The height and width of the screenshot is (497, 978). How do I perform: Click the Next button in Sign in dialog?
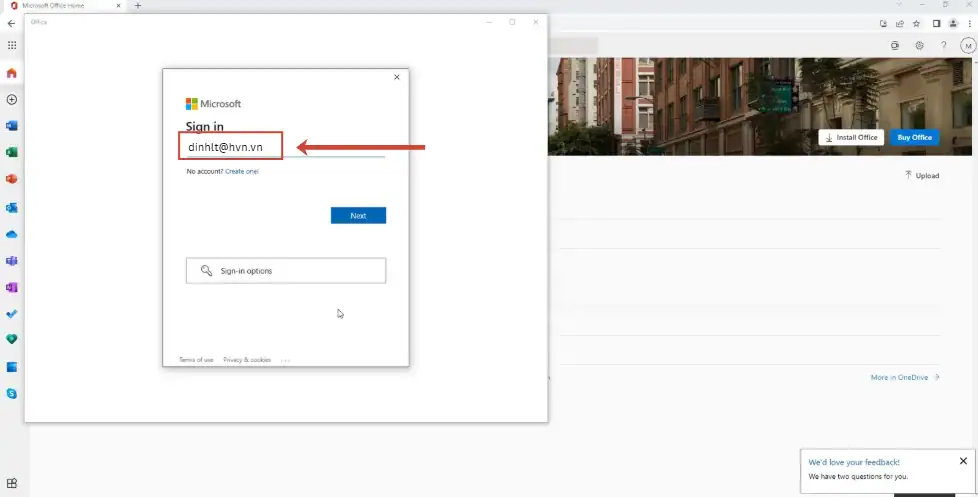point(358,216)
